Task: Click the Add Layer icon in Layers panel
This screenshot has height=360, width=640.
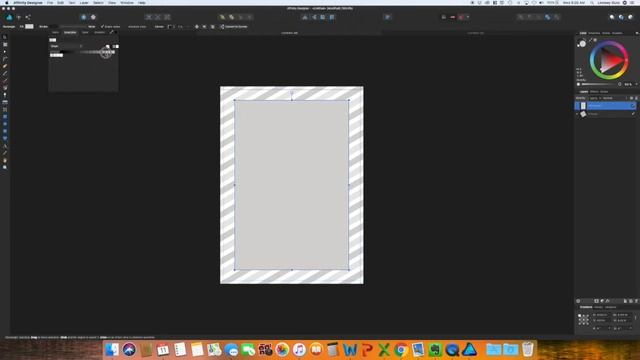Action: point(625,301)
